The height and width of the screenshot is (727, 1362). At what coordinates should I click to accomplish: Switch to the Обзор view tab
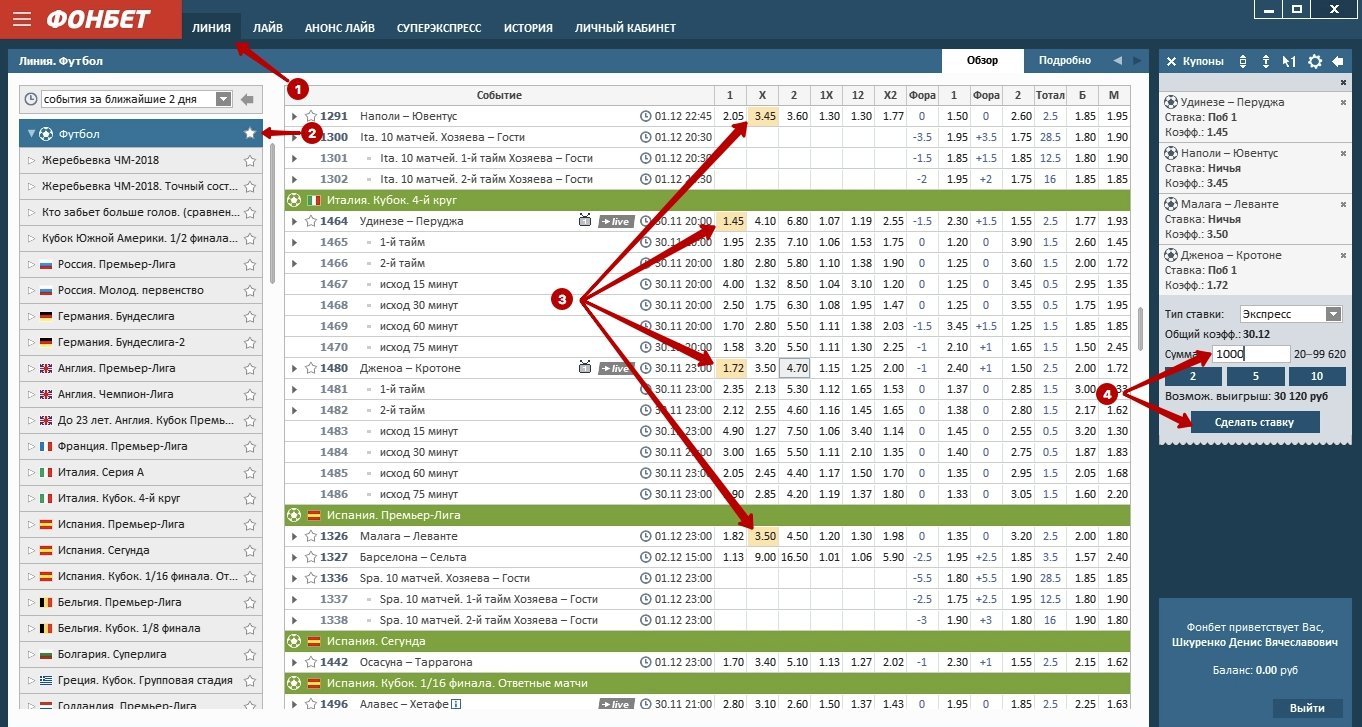[982, 60]
